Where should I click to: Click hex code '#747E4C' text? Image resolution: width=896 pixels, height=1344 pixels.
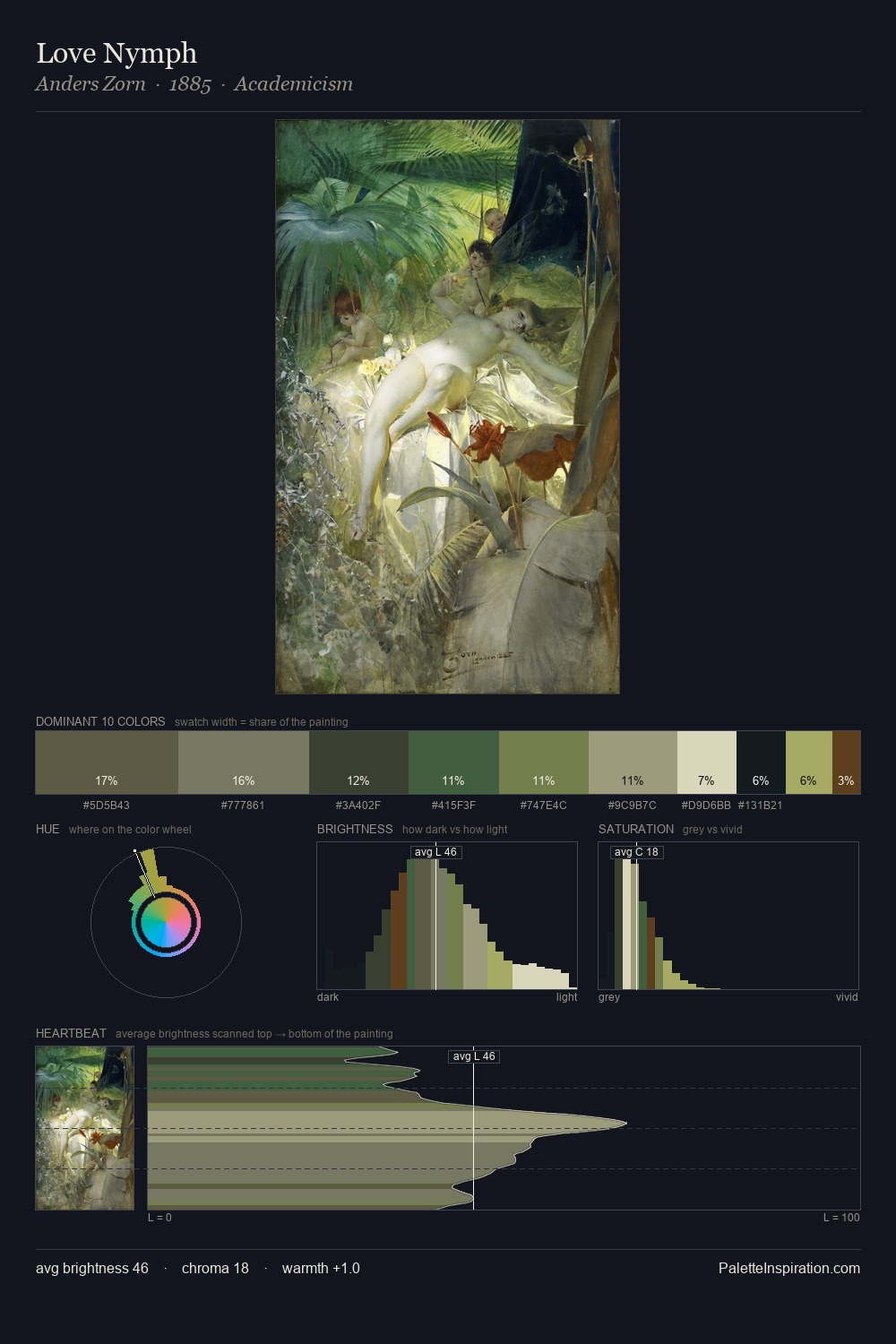pyautogui.click(x=543, y=806)
